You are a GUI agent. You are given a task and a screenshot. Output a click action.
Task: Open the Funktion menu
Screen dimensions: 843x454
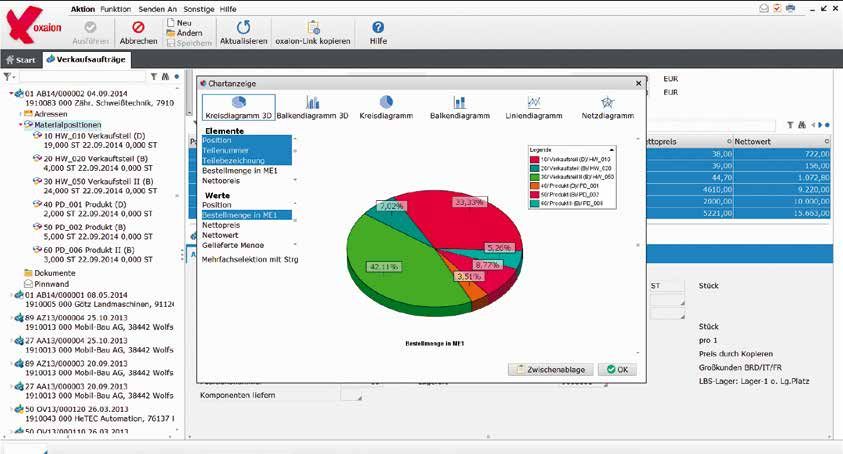(117, 7)
